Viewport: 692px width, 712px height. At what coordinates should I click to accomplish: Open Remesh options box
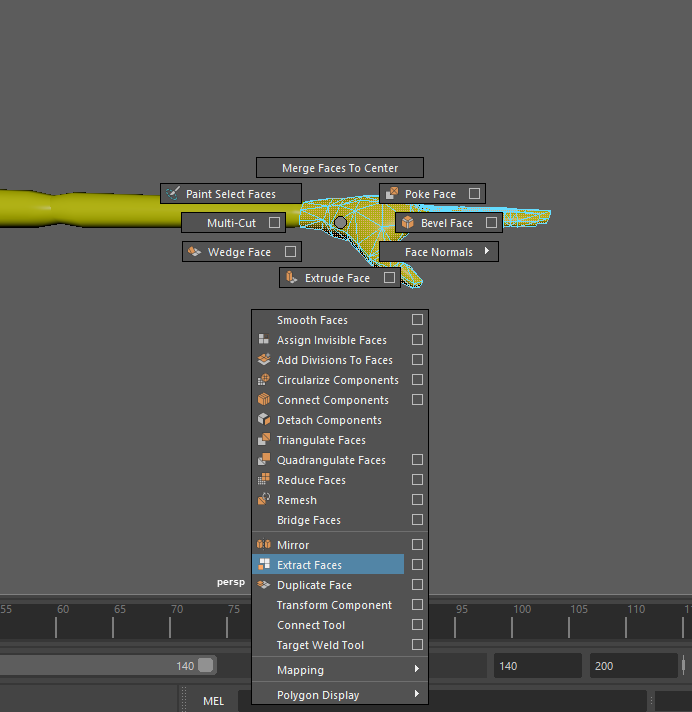click(417, 499)
